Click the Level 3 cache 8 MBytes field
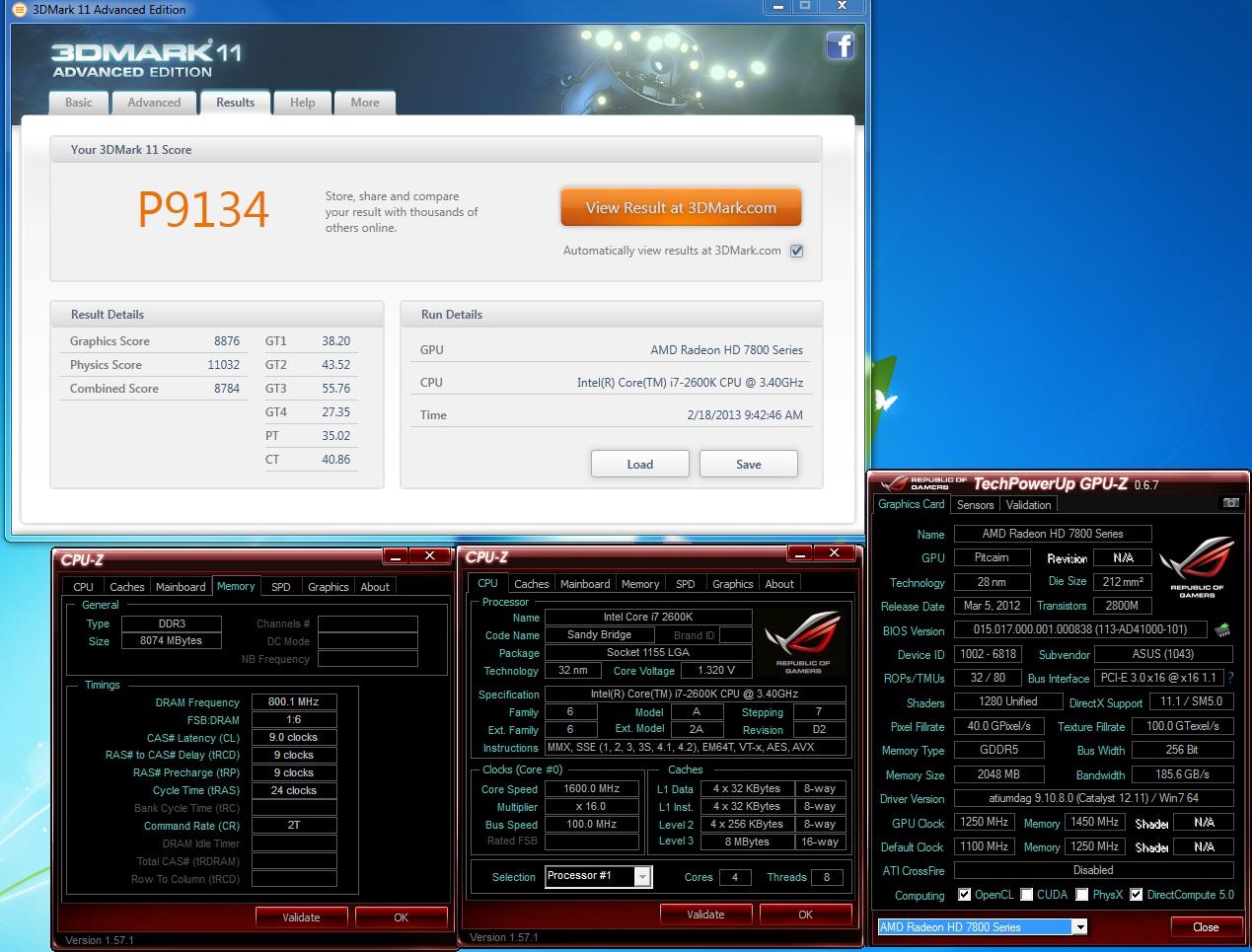 tap(747, 842)
